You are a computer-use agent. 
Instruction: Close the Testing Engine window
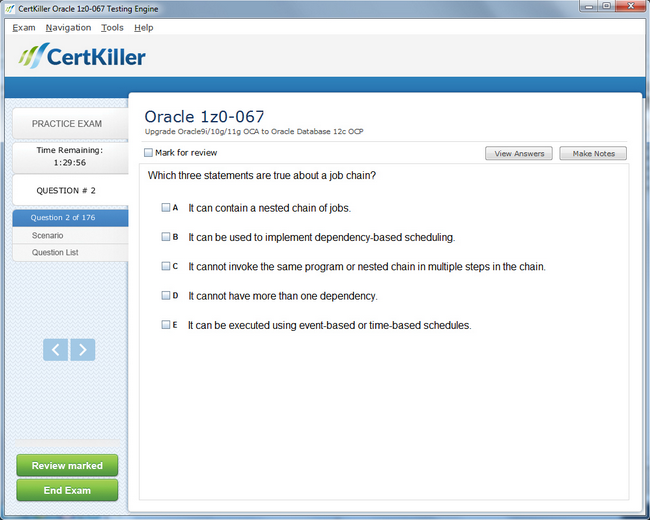tap(631, 6)
